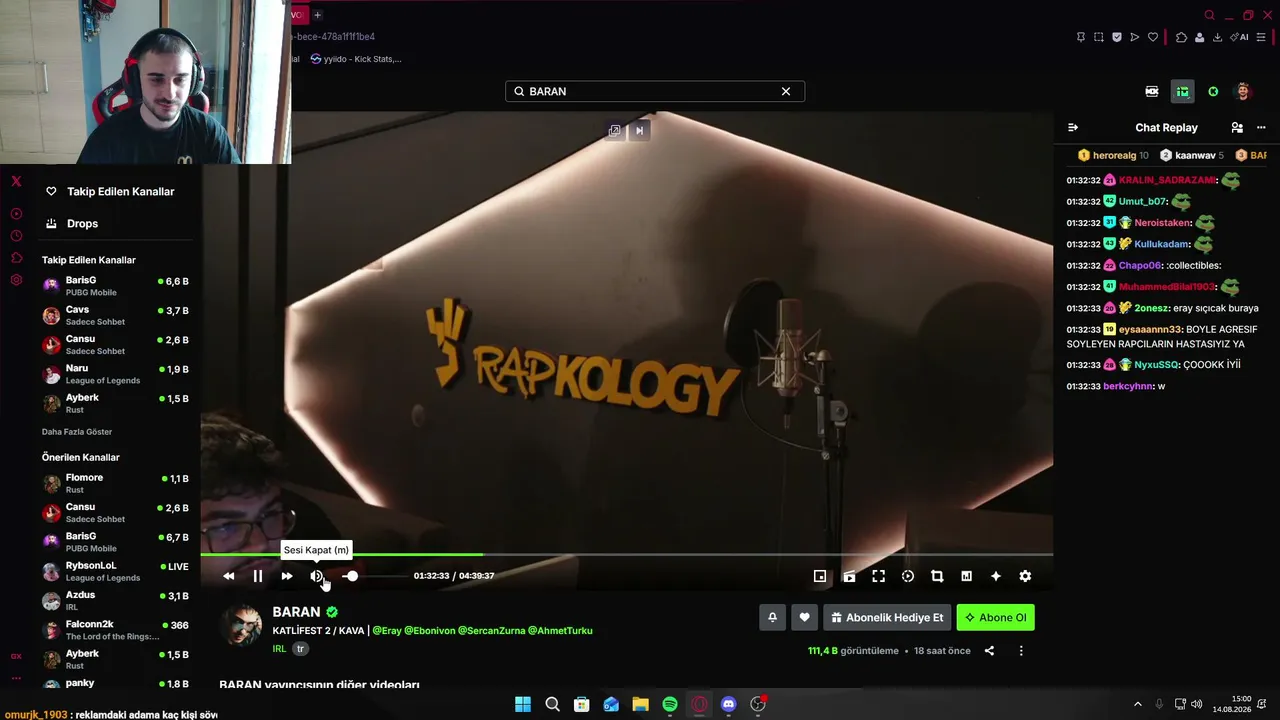1280x720 pixels.
Task: Toggle the follow heart button for BARAN
Action: point(804,618)
